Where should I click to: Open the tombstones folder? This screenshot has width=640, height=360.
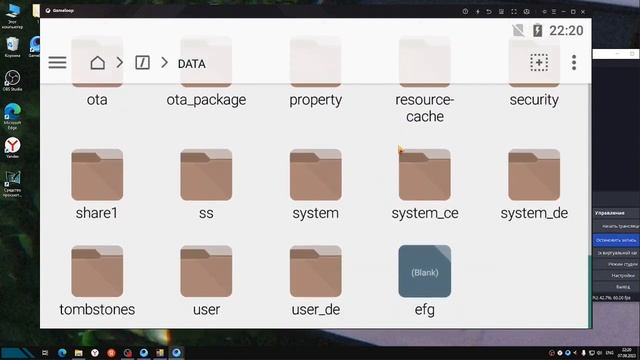click(x=97, y=281)
